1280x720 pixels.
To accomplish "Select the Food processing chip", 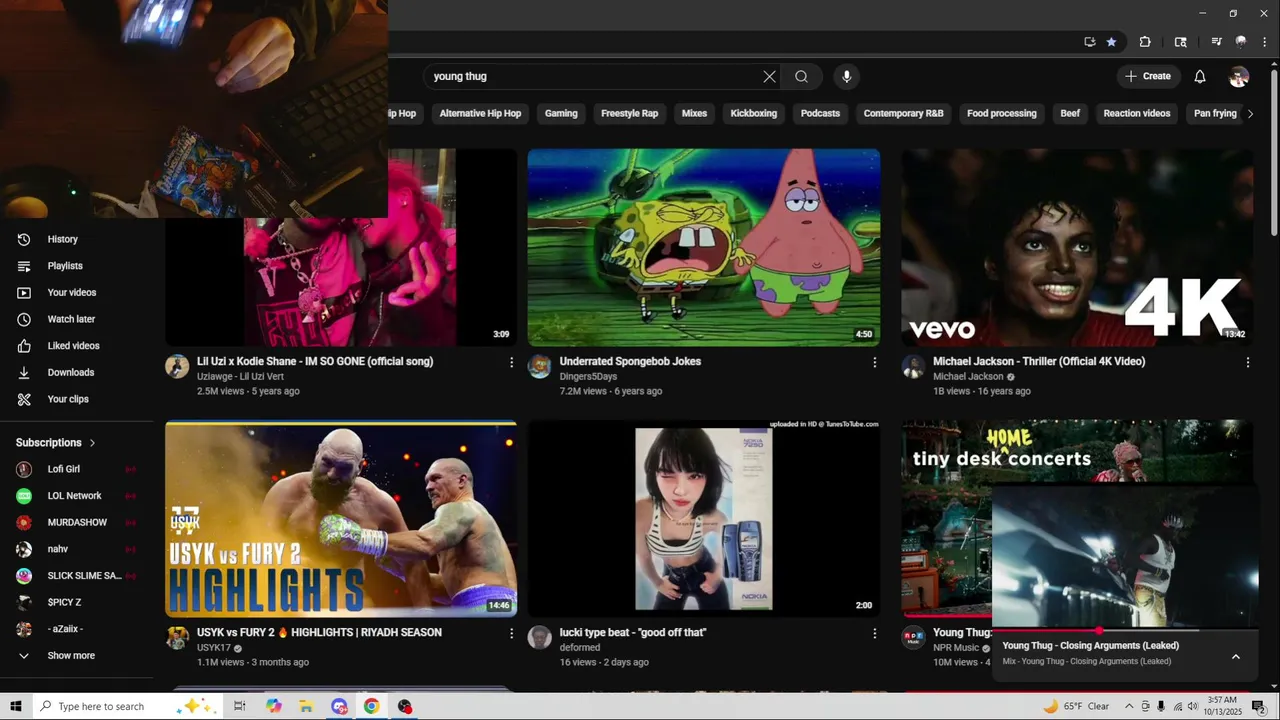I will tap(1001, 113).
